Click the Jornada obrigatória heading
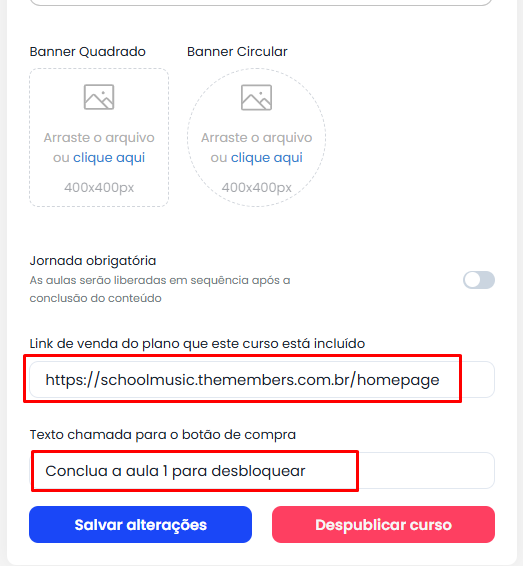This screenshot has width=523, height=566. pyautogui.click(x=93, y=261)
